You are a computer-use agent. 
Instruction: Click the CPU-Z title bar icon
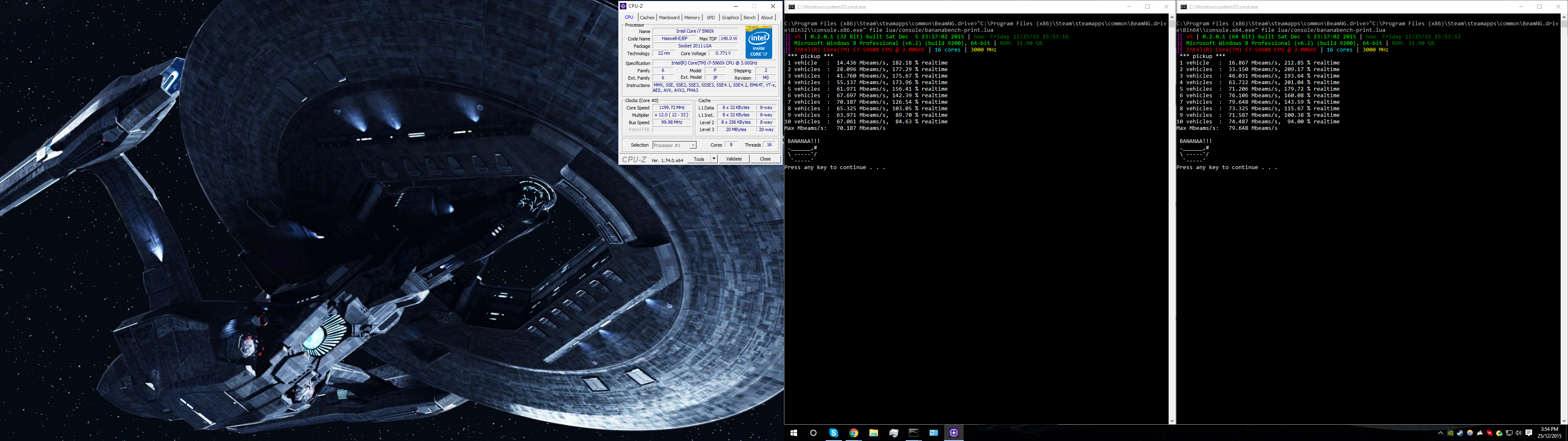pos(623,6)
